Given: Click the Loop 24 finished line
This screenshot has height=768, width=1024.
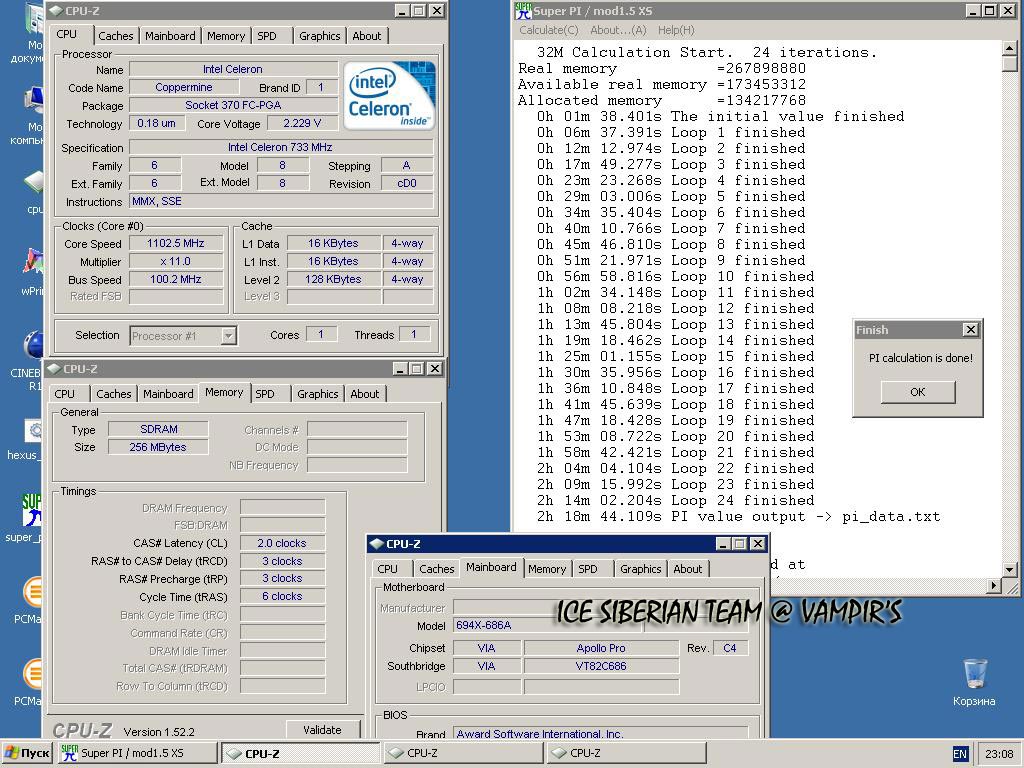Looking at the screenshot, I should coord(676,500).
